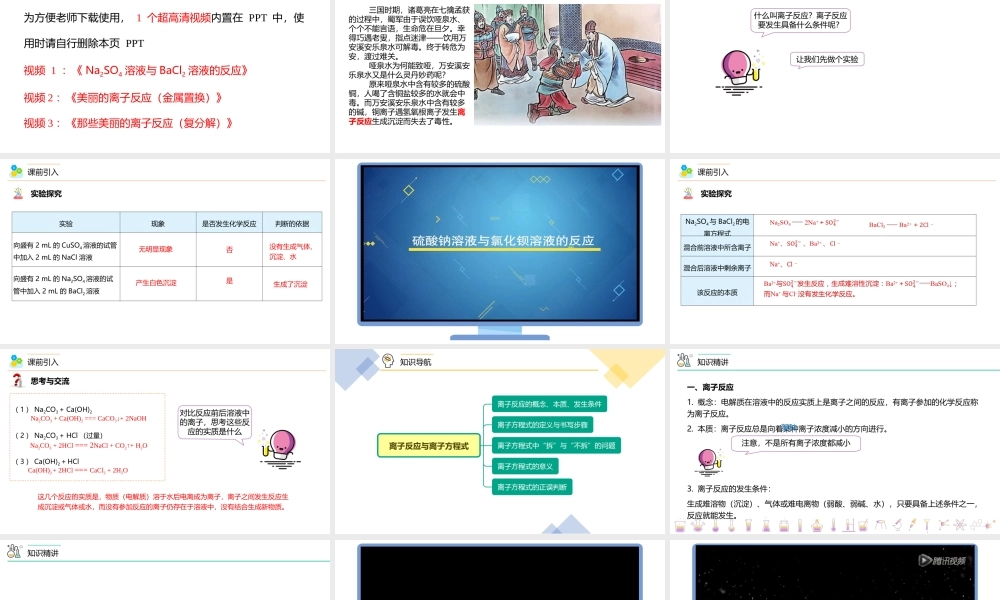1000x600 pixels.
Task: Click the red cell 生成了沉淀
Action: pyautogui.click(x=290, y=284)
